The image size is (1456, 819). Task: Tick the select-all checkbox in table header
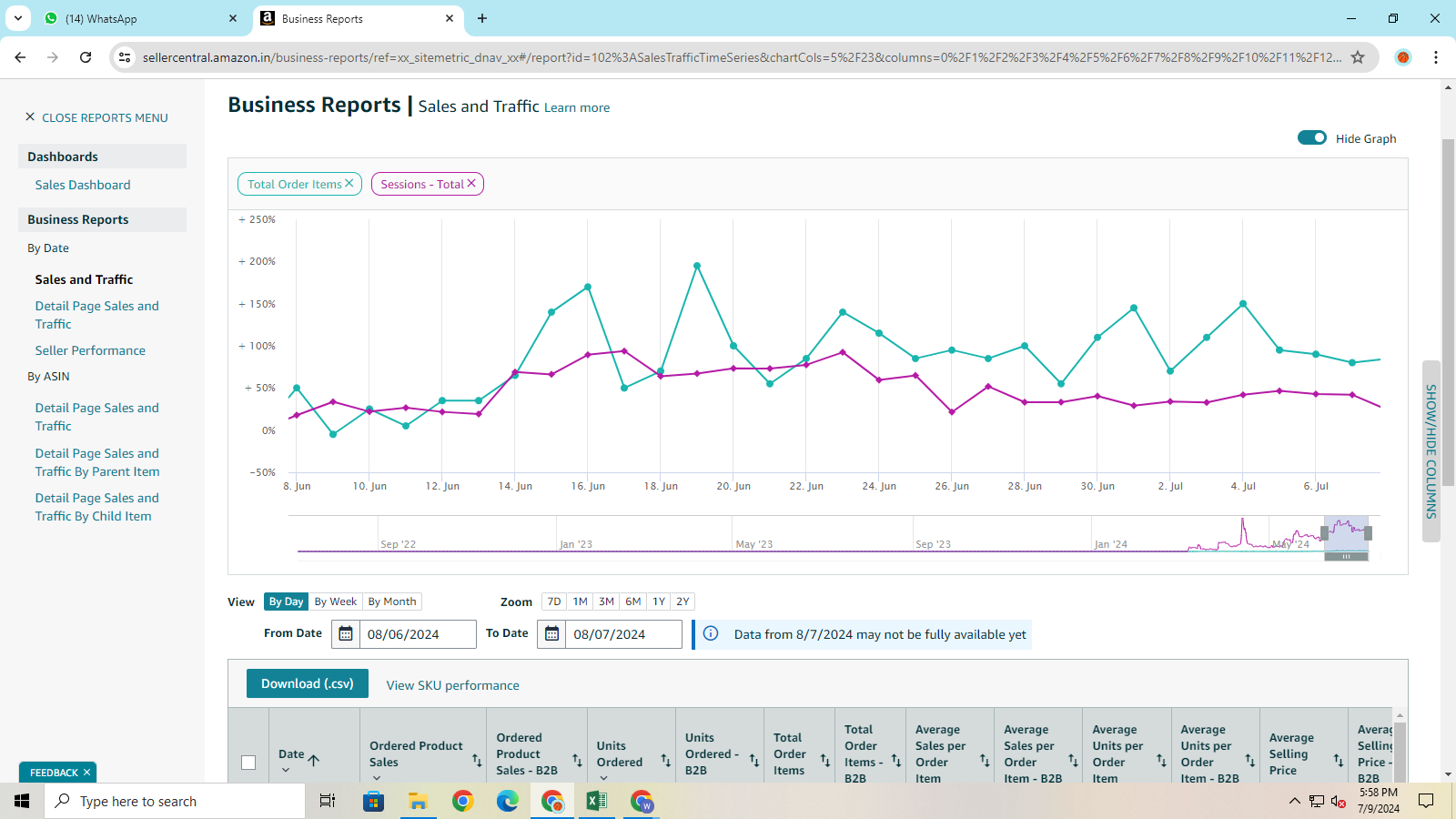[248, 763]
